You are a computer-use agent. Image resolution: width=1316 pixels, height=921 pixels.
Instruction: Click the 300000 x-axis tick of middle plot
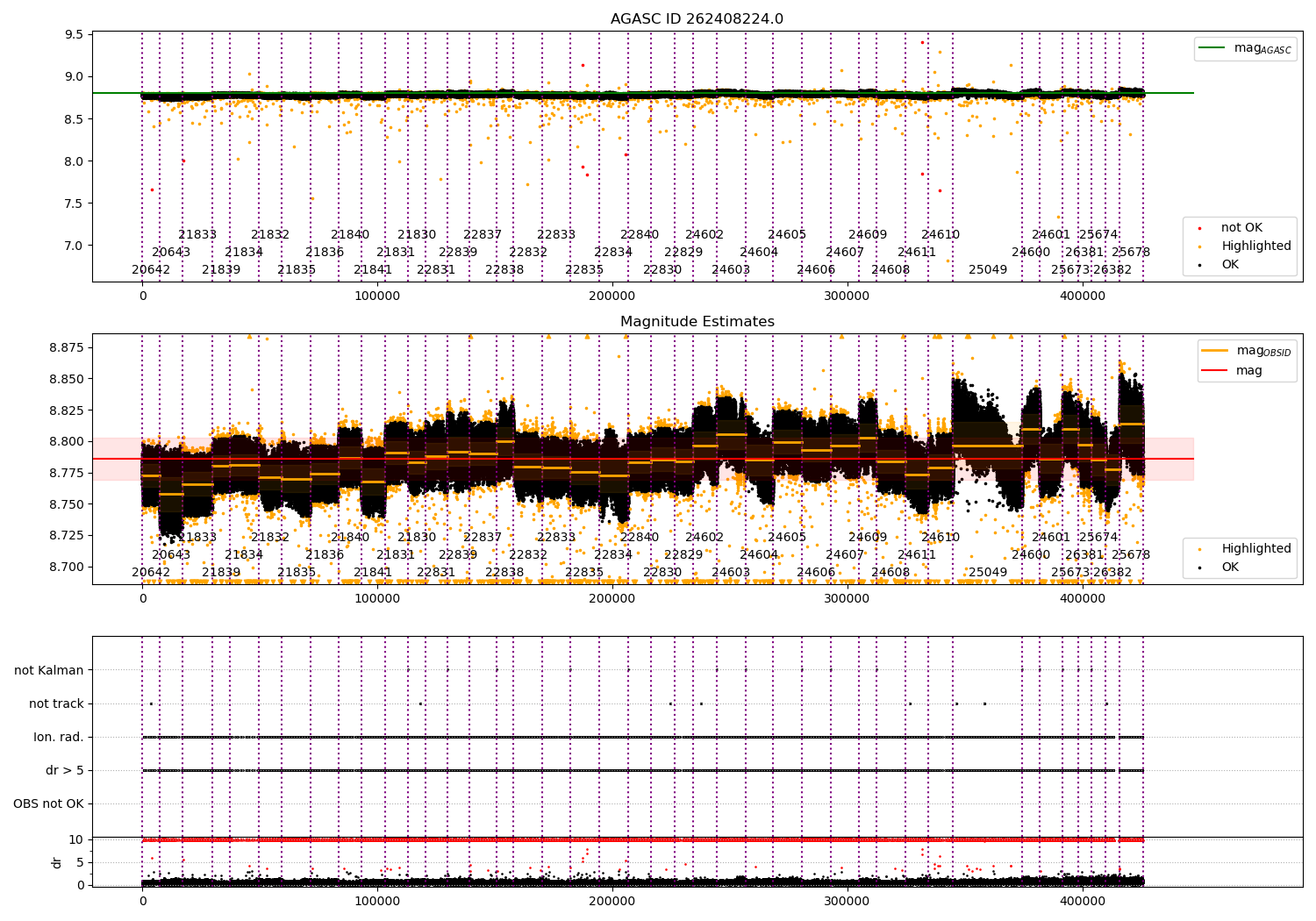848,599
